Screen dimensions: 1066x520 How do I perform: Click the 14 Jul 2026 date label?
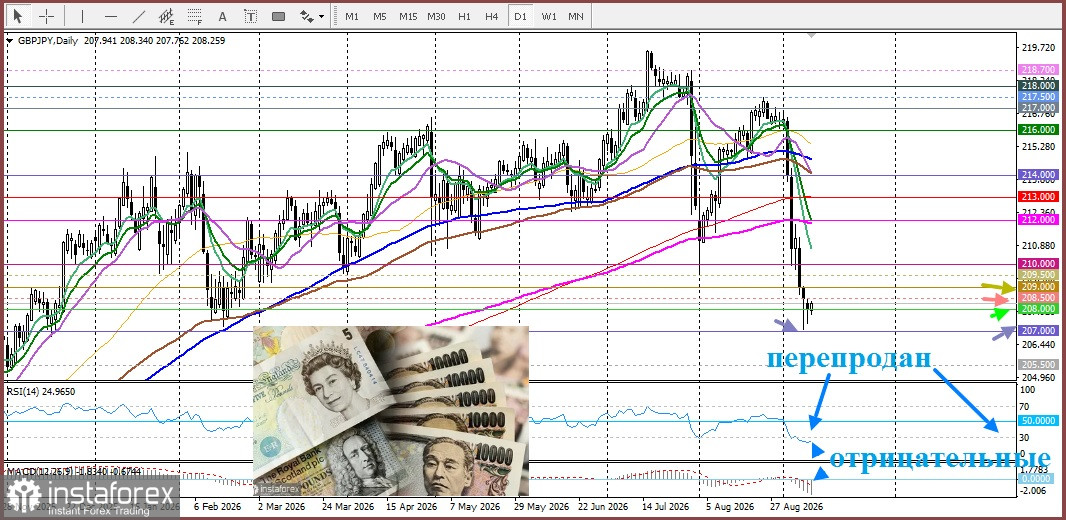tap(664, 507)
